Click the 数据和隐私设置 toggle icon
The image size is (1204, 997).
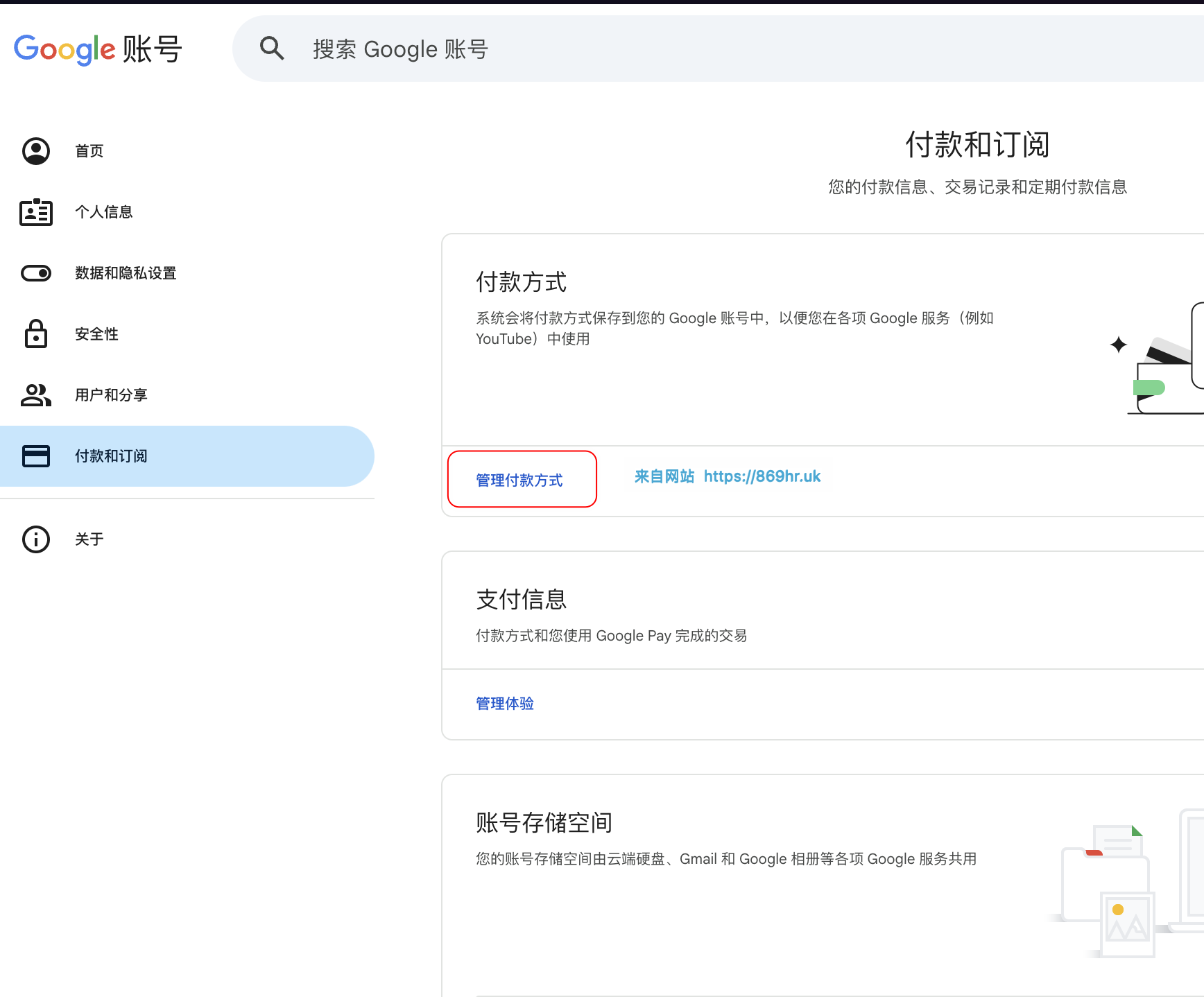pos(36,273)
